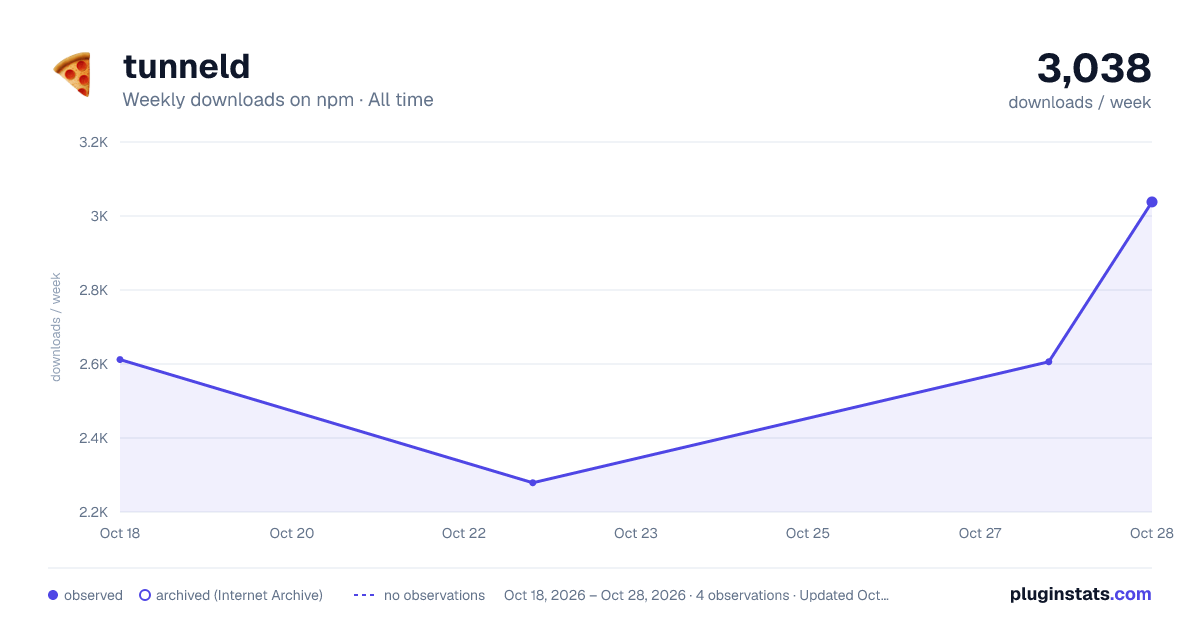Click the tunneld package title
The width and height of the screenshot is (1200, 630).
(186, 66)
